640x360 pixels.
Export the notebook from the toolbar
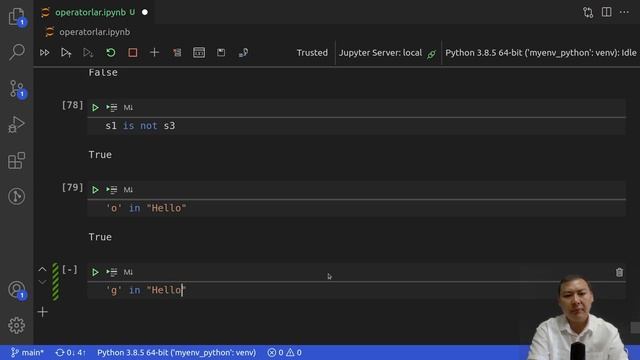243,53
